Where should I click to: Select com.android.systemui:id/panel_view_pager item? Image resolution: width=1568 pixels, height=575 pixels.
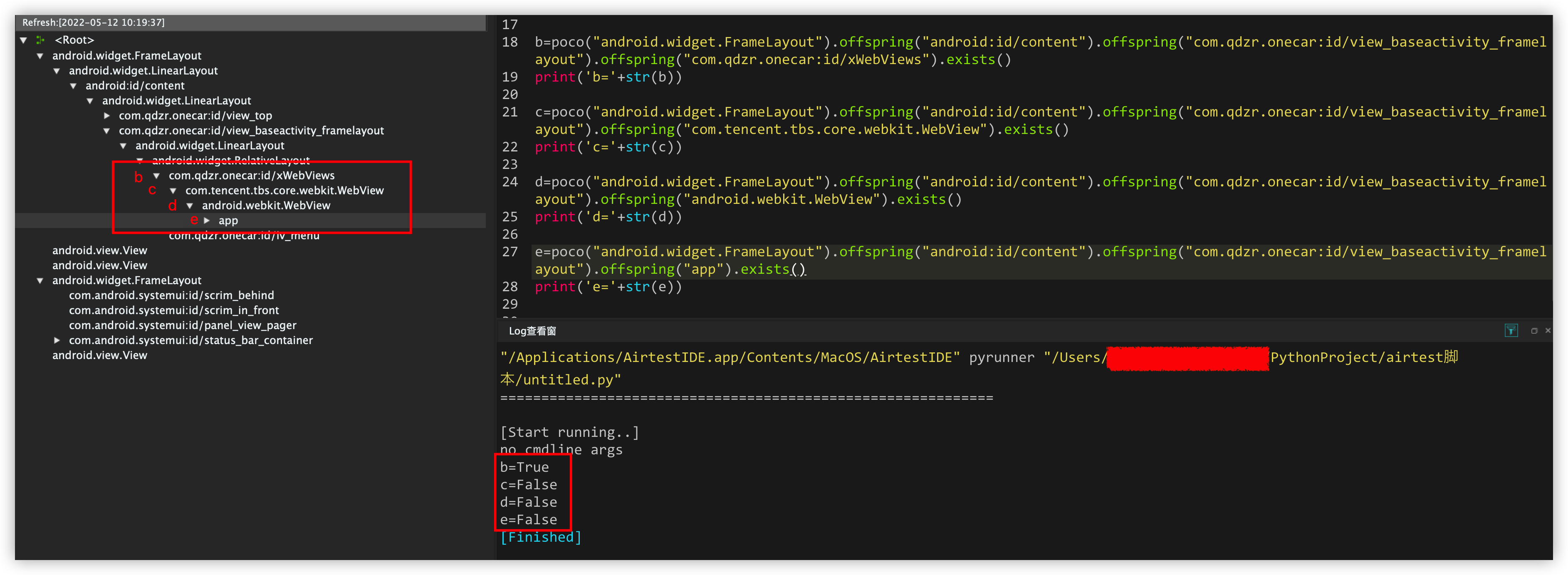[183, 325]
